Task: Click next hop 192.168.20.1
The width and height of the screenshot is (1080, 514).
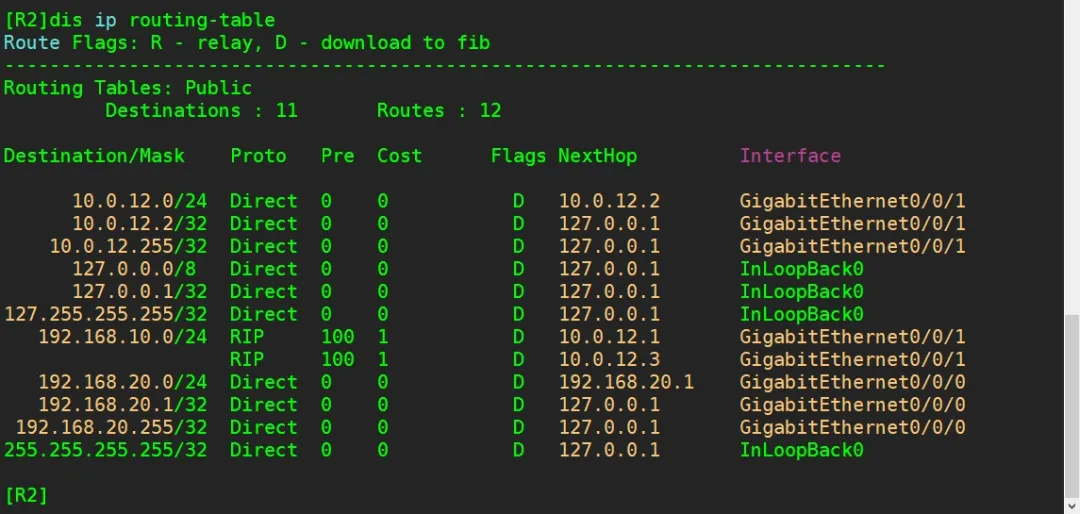Action: click(x=626, y=382)
